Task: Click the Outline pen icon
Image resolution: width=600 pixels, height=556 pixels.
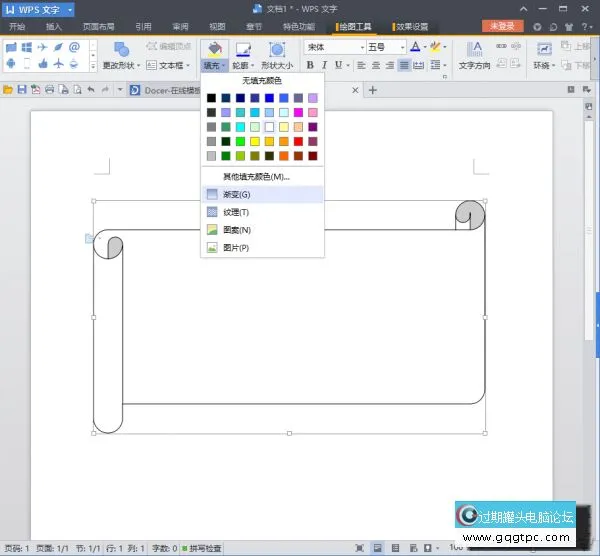Action: (x=241, y=48)
